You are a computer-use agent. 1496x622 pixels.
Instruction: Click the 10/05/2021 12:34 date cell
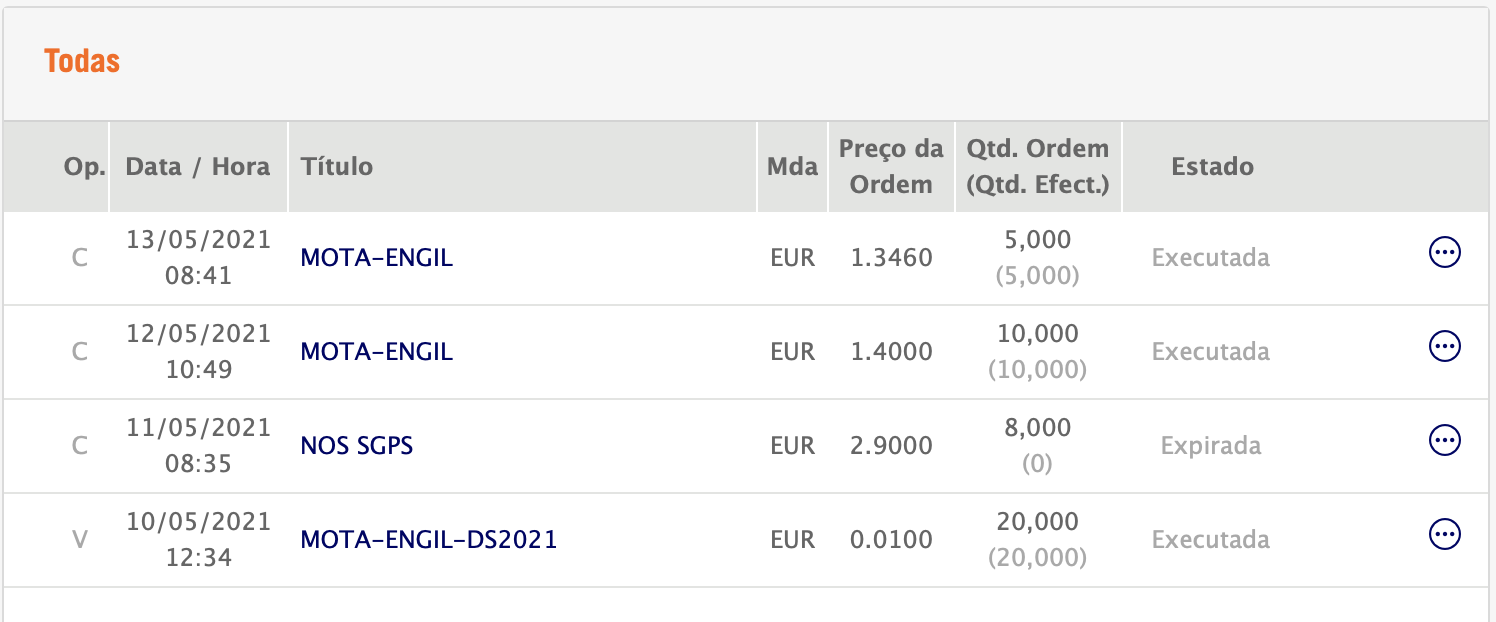point(199,540)
